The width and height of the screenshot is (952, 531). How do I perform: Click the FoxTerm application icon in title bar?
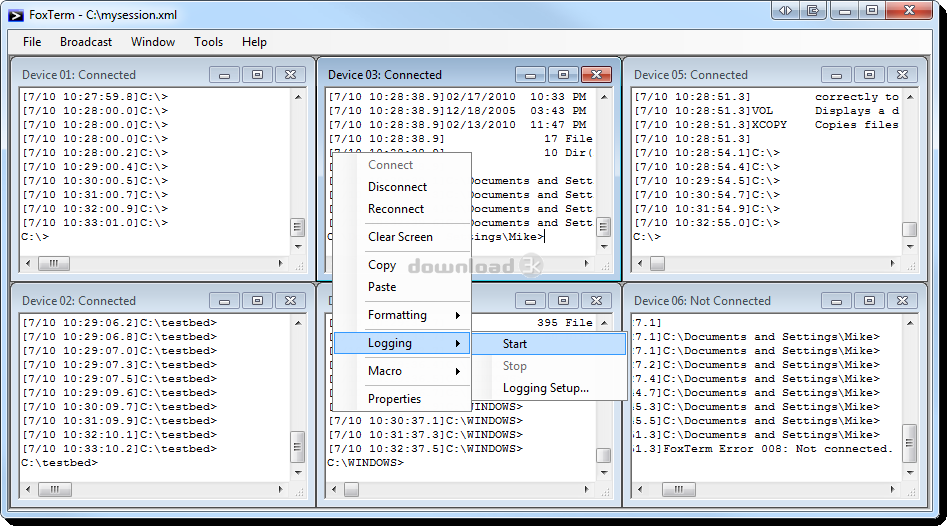click(16, 15)
